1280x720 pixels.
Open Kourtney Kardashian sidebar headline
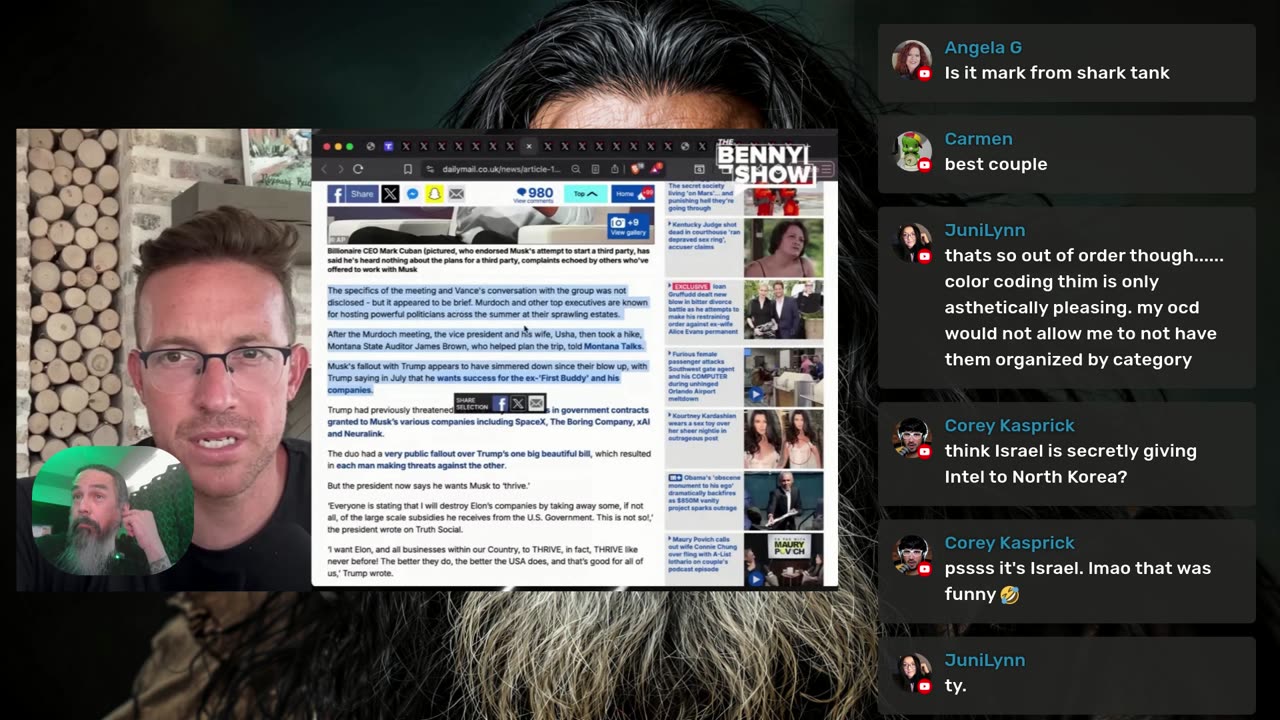point(703,428)
